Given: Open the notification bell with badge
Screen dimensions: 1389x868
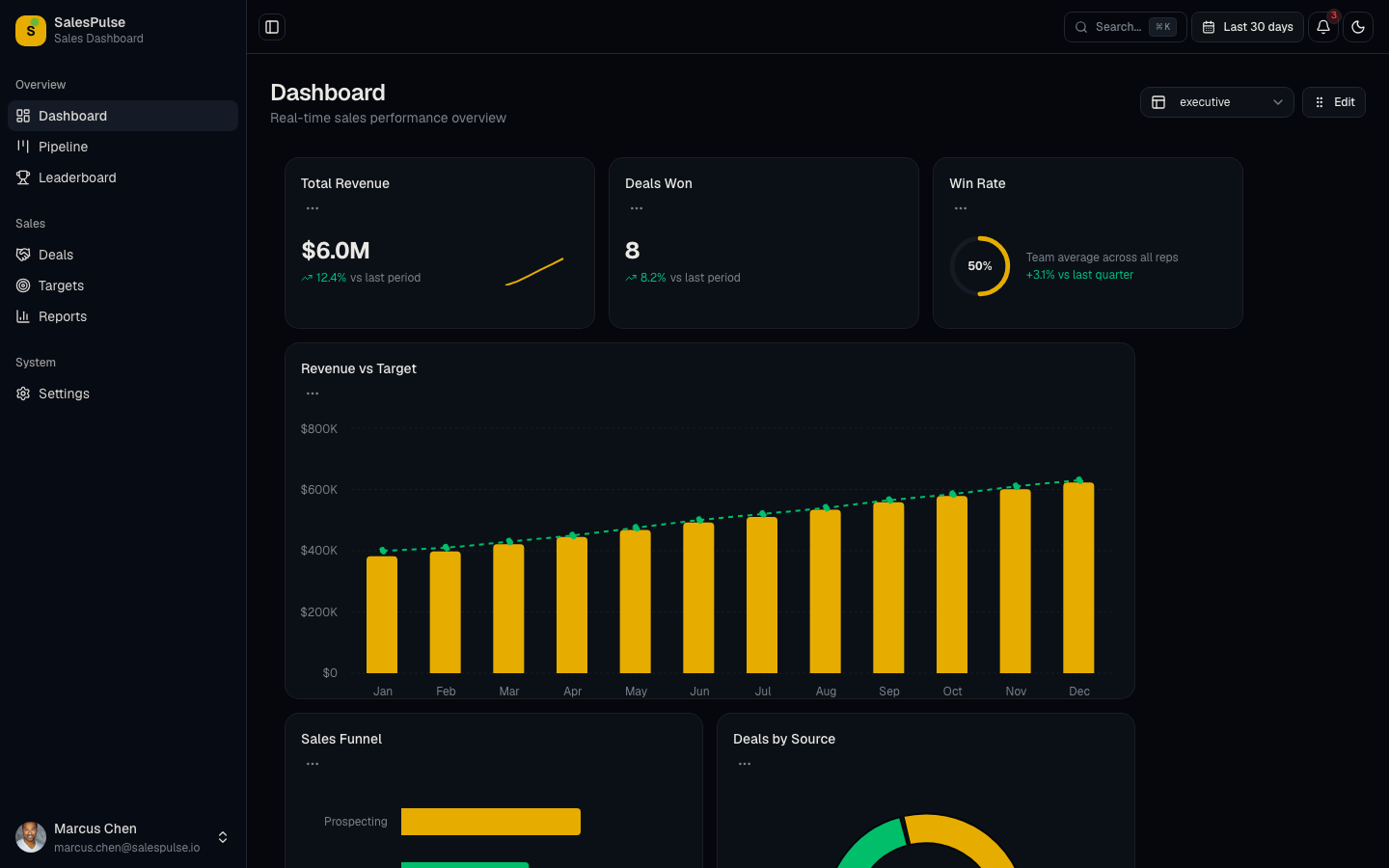Looking at the screenshot, I should 1322,27.
